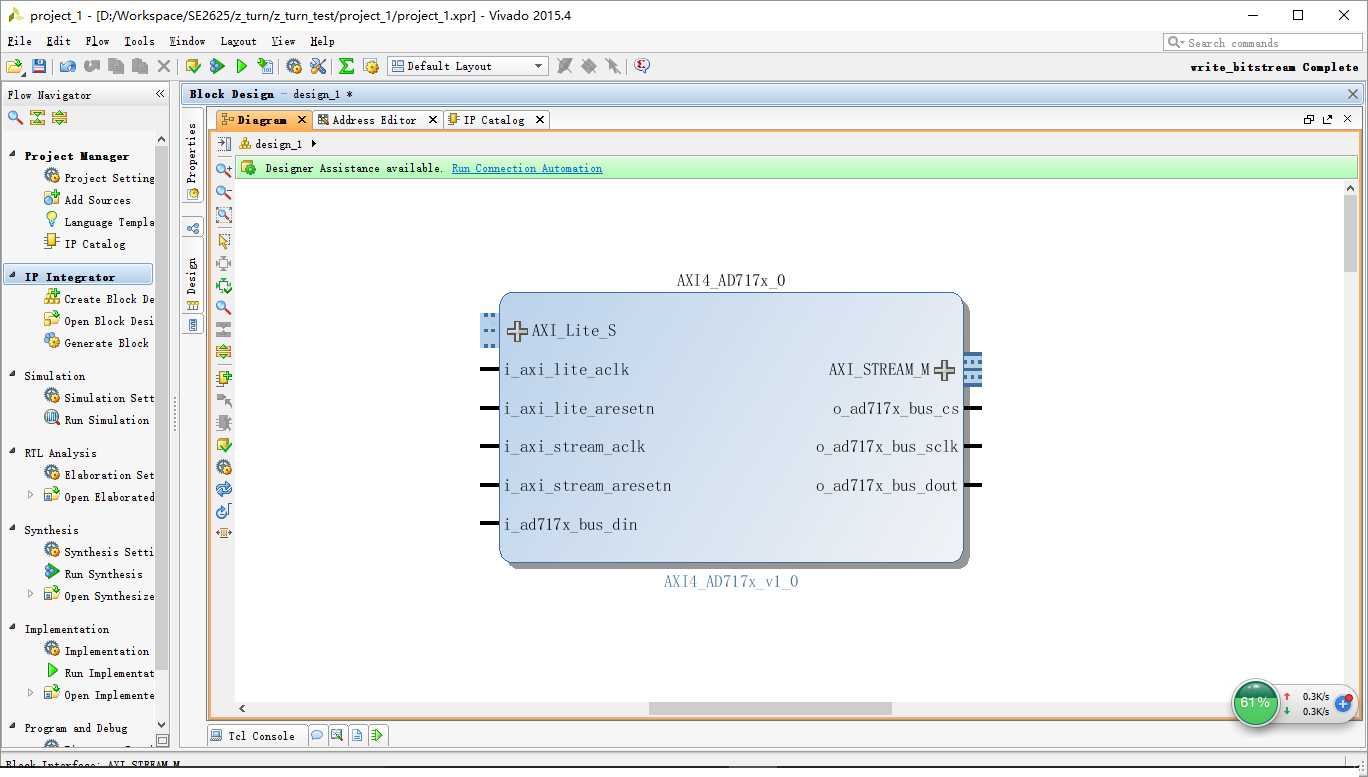
Task: Click the green Run Implementation arrow in toolbar
Action: click(241, 66)
